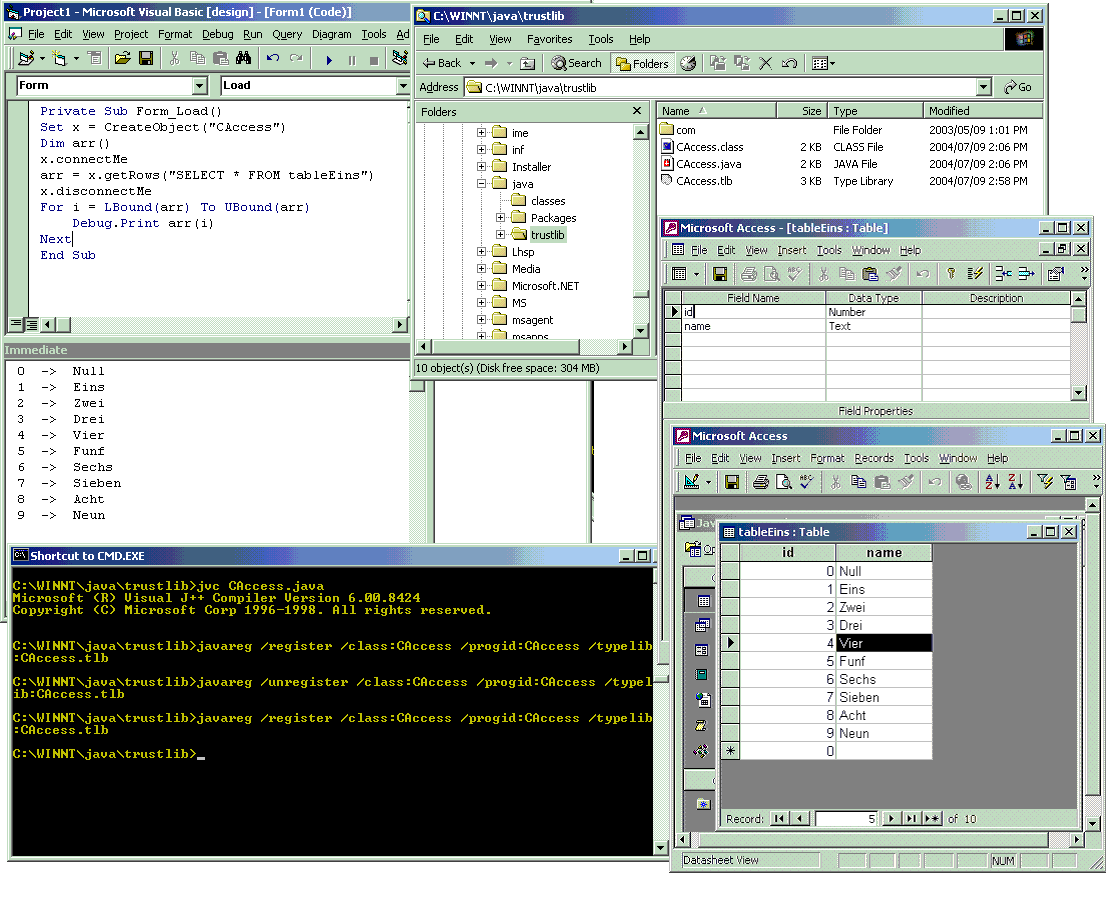Click the Start (run) button in Visual Basic
The width and height of the screenshot is (1120, 900).
[329, 60]
